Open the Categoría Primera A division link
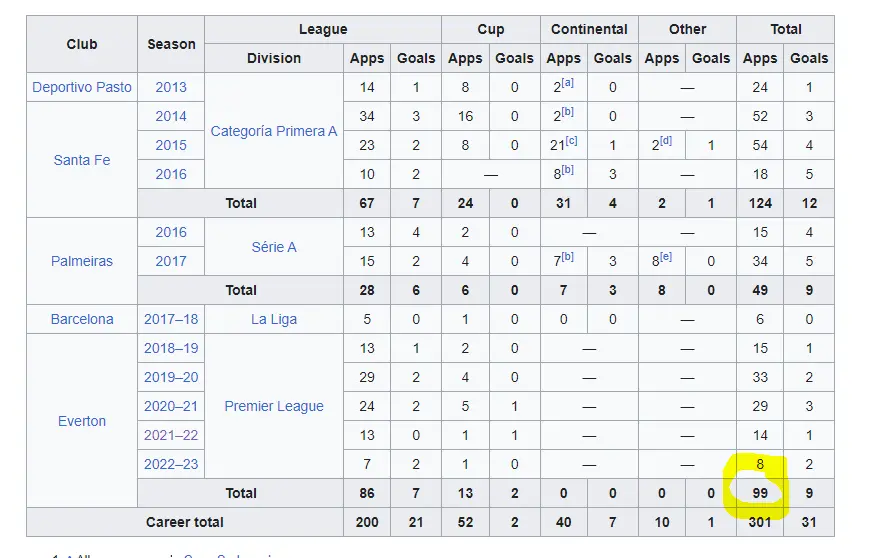This screenshot has height=558, width=890. pyautogui.click(x=274, y=131)
